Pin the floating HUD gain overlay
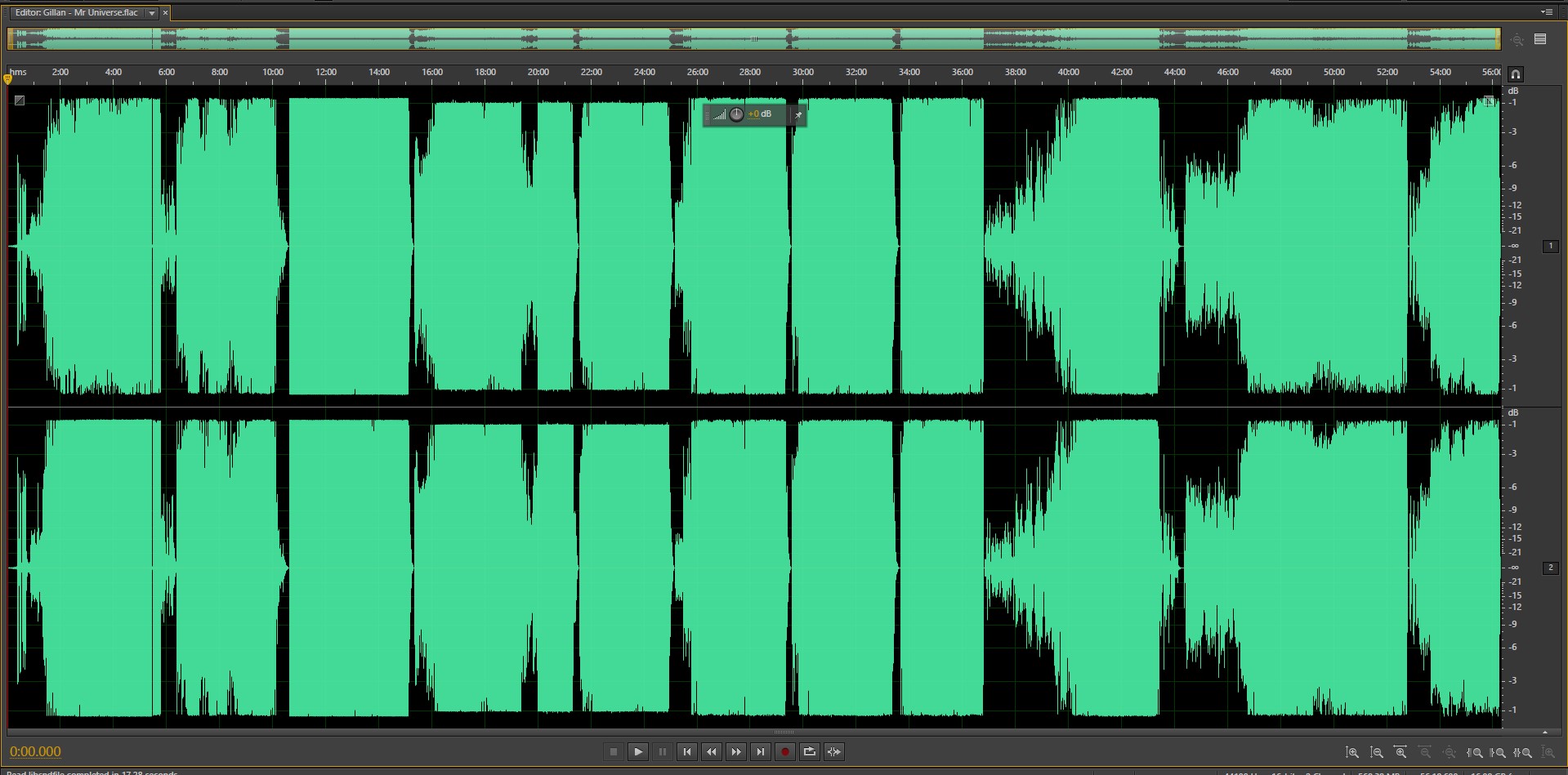The height and width of the screenshot is (775, 1568). (798, 115)
